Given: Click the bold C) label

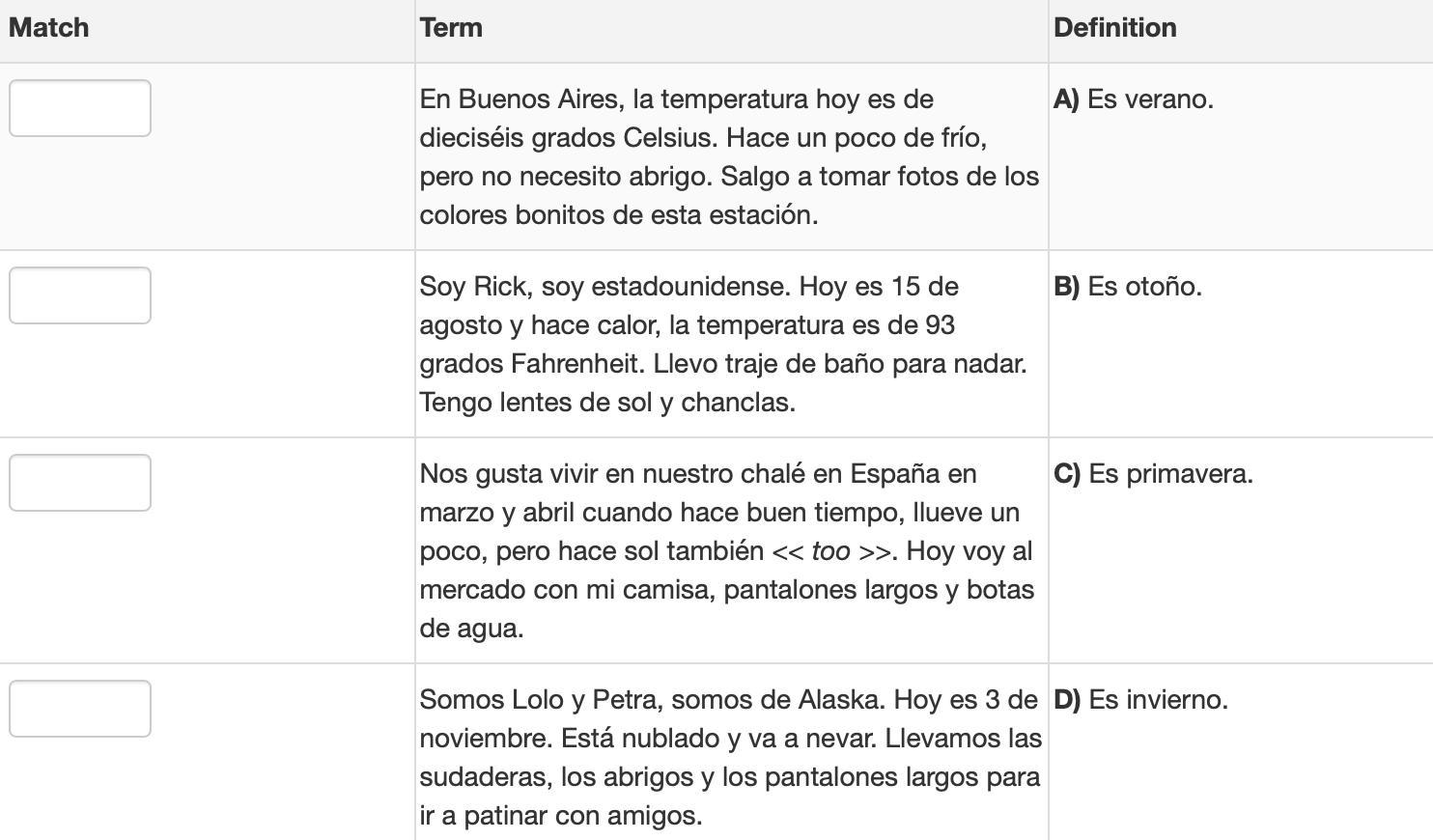Looking at the screenshot, I should pos(1067,474).
